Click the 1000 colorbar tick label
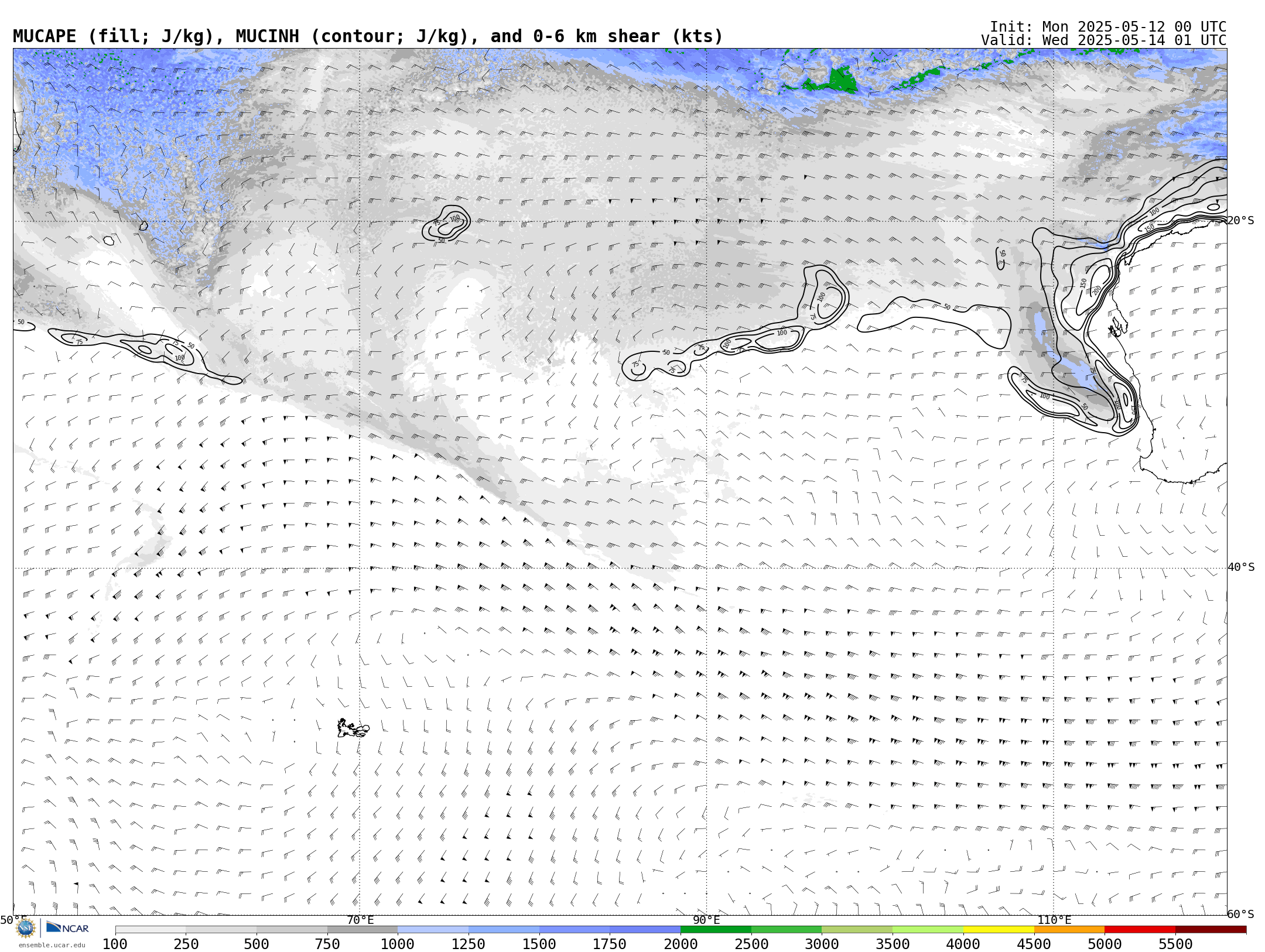1265x952 pixels. point(398,944)
